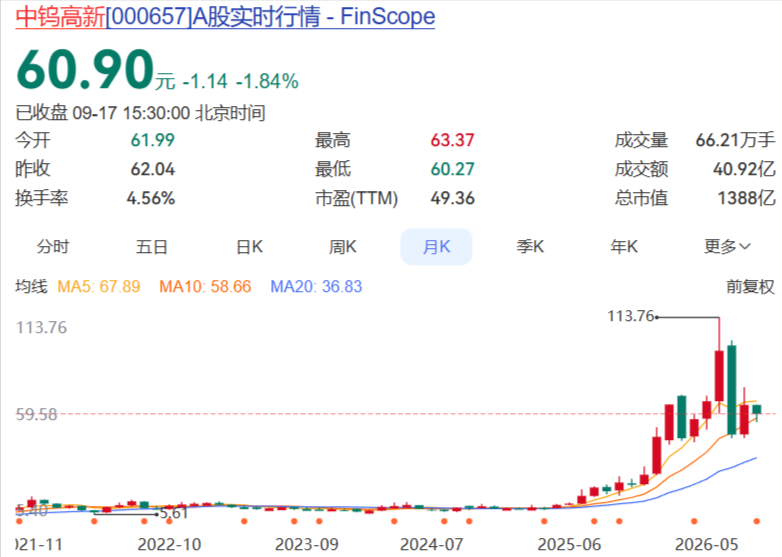Click the 成交量 value 66.21万手

tap(735, 140)
